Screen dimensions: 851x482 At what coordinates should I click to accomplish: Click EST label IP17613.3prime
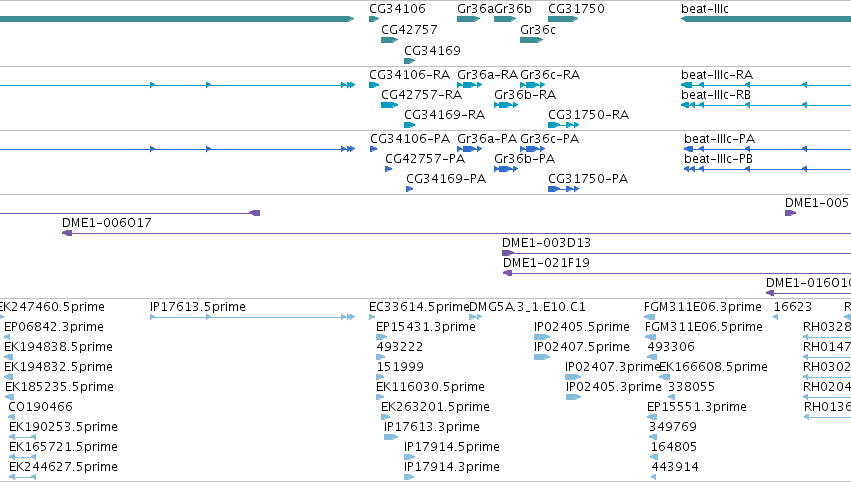(x=432, y=427)
